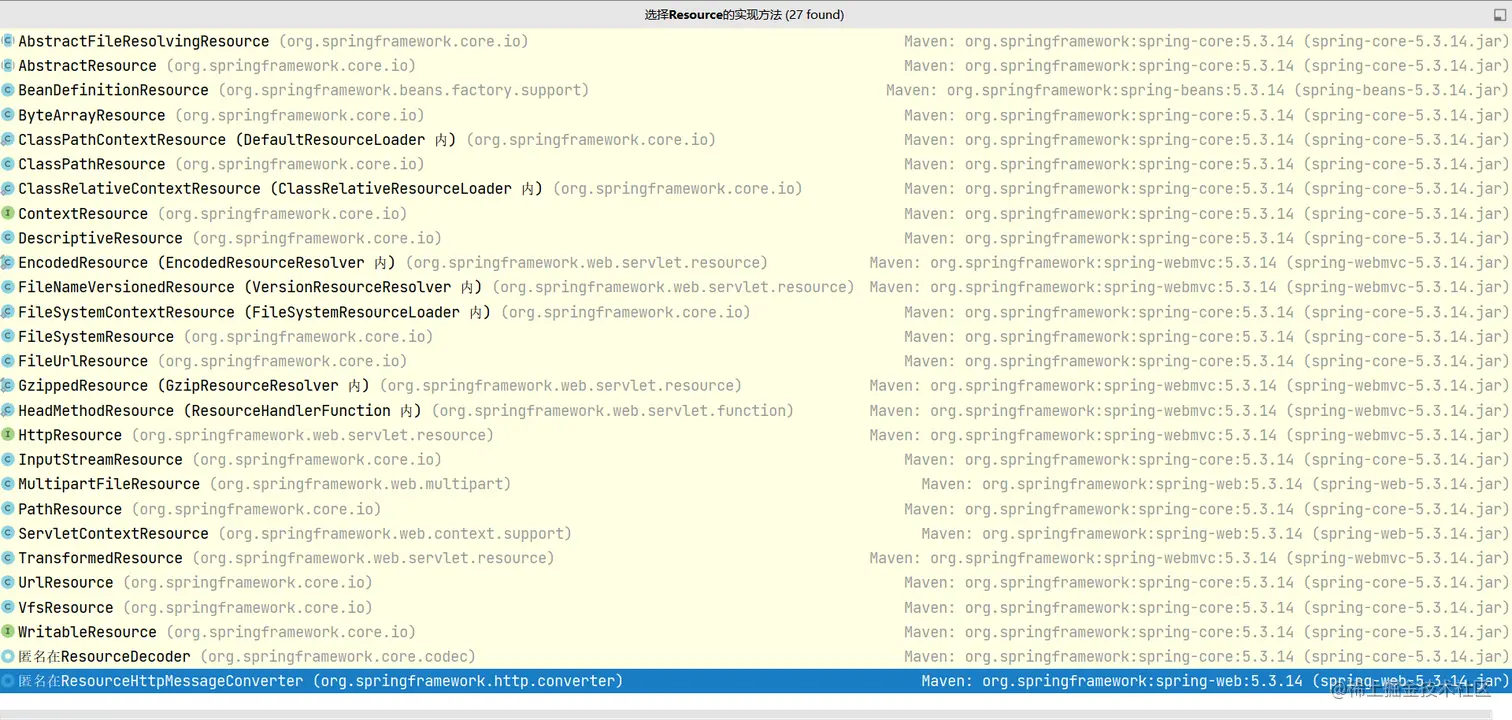Select anonymous class in ResourceDecoder row
Image resolution: width=1512 pixels, height=720 pixels.
tap(756, 657)
